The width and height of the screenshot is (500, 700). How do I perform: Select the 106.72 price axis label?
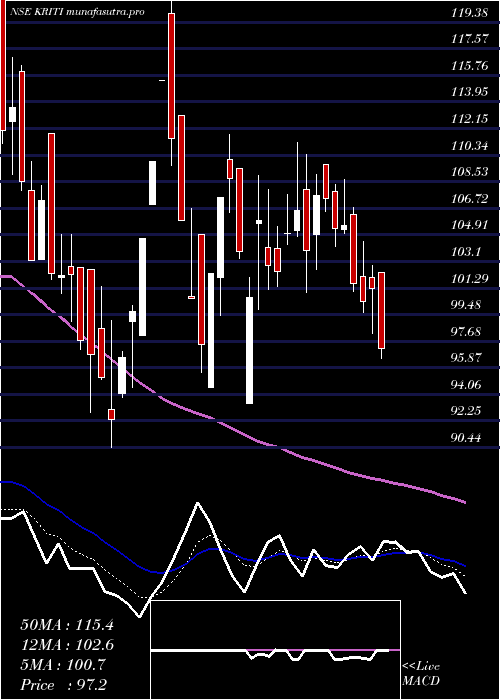[469, 199]
